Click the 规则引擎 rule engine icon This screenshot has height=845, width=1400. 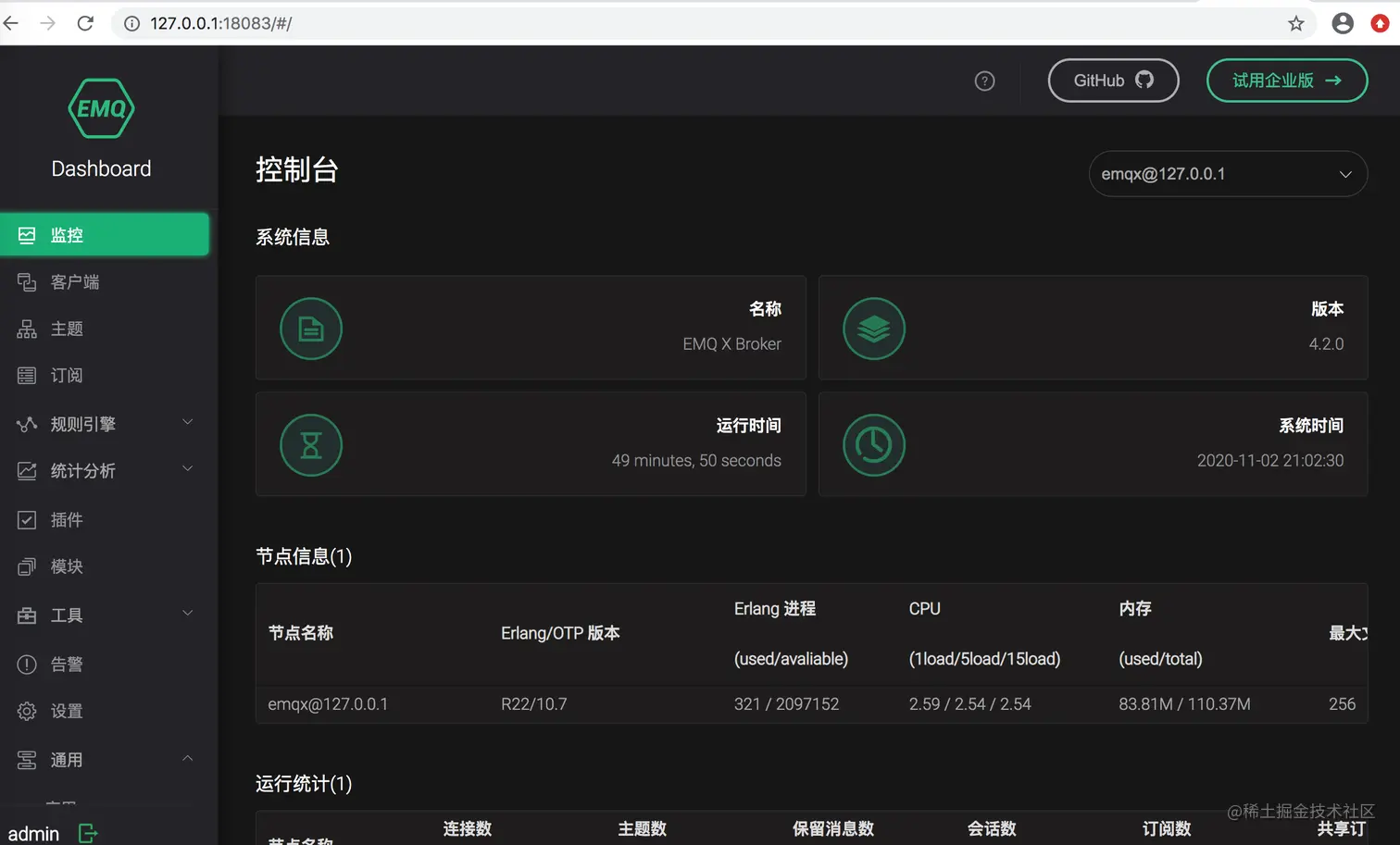27,424
